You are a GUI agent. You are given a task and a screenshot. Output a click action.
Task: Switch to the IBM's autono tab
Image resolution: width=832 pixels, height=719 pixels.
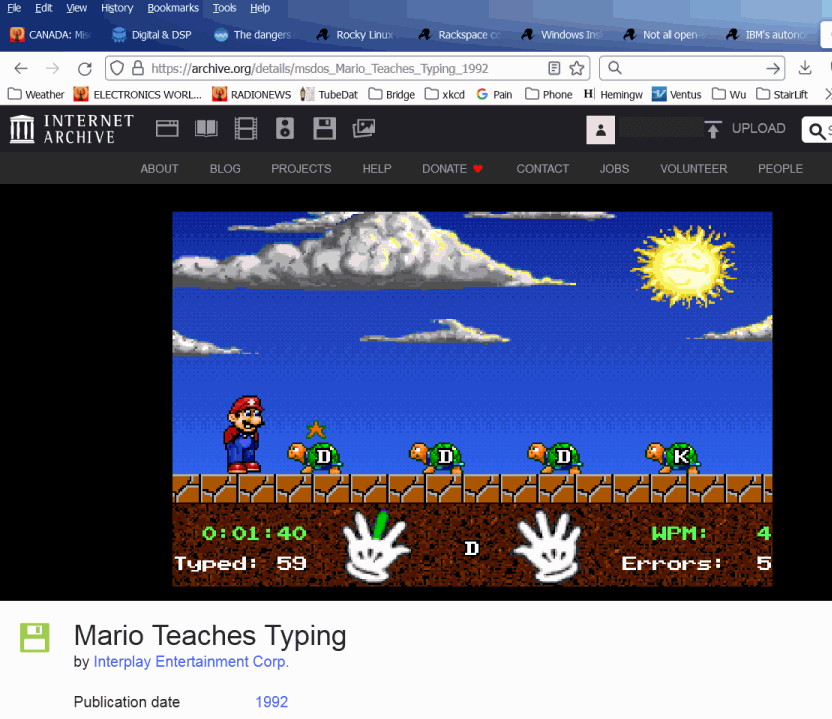pos(767,34)
